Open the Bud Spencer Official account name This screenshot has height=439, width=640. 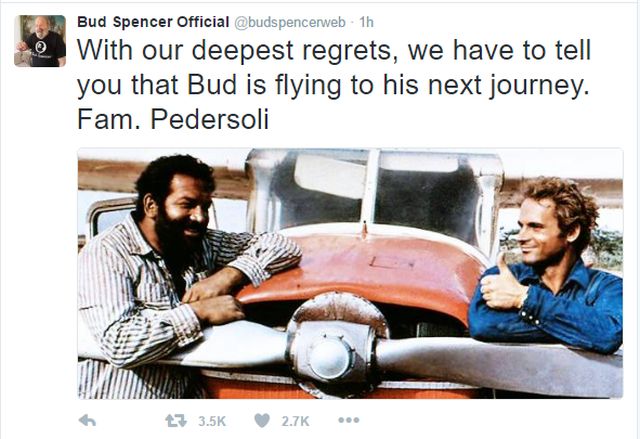(x=153, y=20)
